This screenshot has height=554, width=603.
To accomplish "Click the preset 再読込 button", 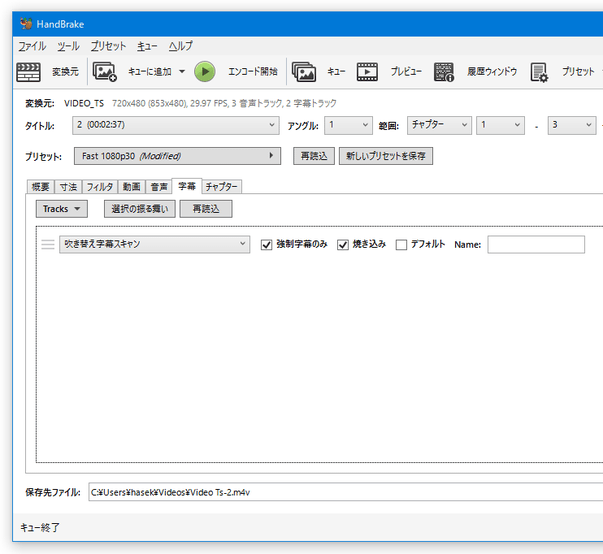I will [314, 156].
